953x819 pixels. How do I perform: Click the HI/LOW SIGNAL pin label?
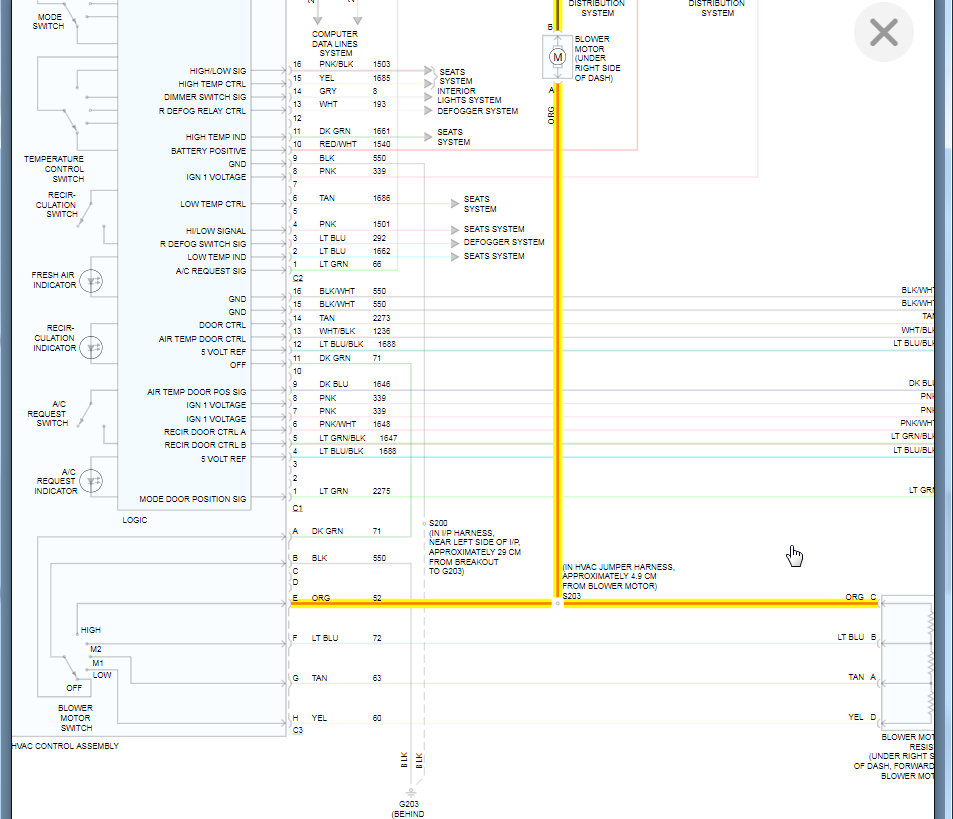pos(216,231)
